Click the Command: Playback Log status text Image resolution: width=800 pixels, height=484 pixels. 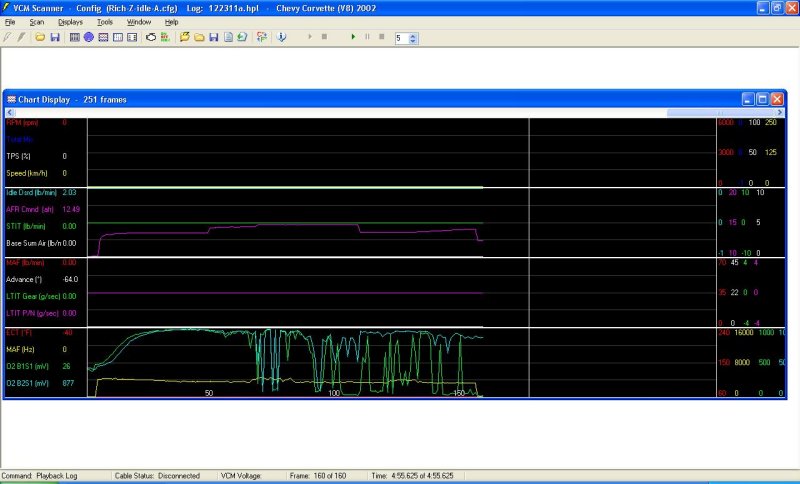coord(39,476)
